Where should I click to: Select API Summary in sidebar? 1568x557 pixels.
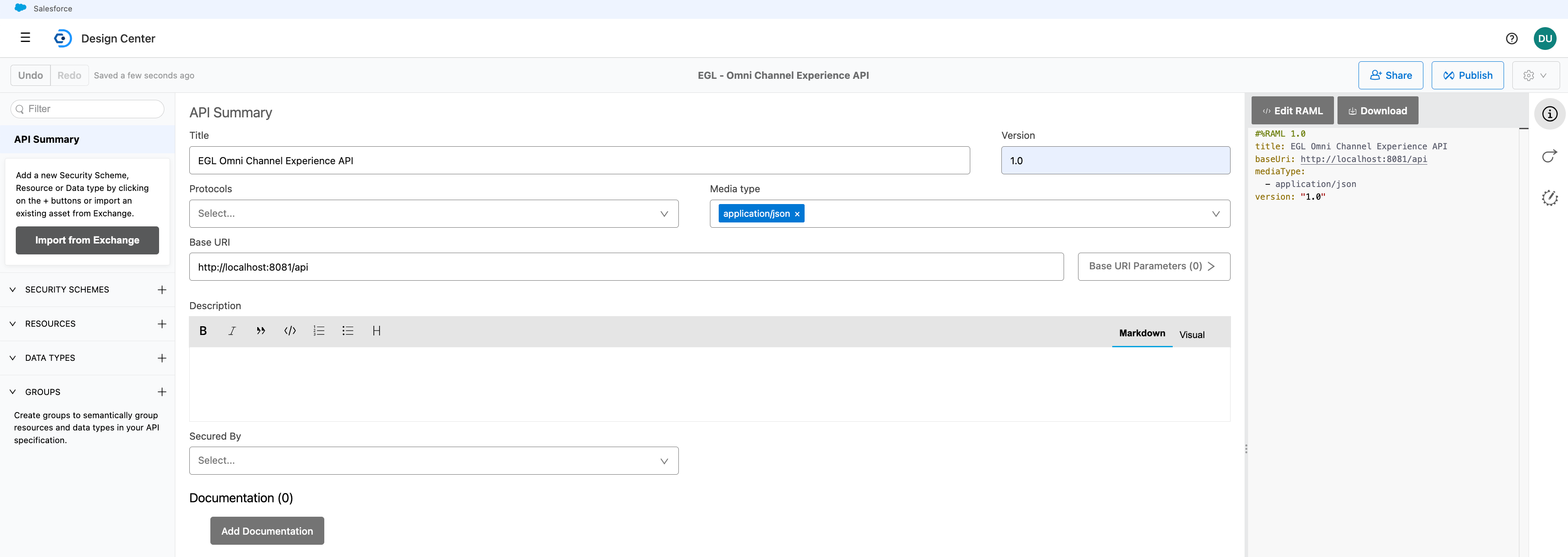point(47,139)
